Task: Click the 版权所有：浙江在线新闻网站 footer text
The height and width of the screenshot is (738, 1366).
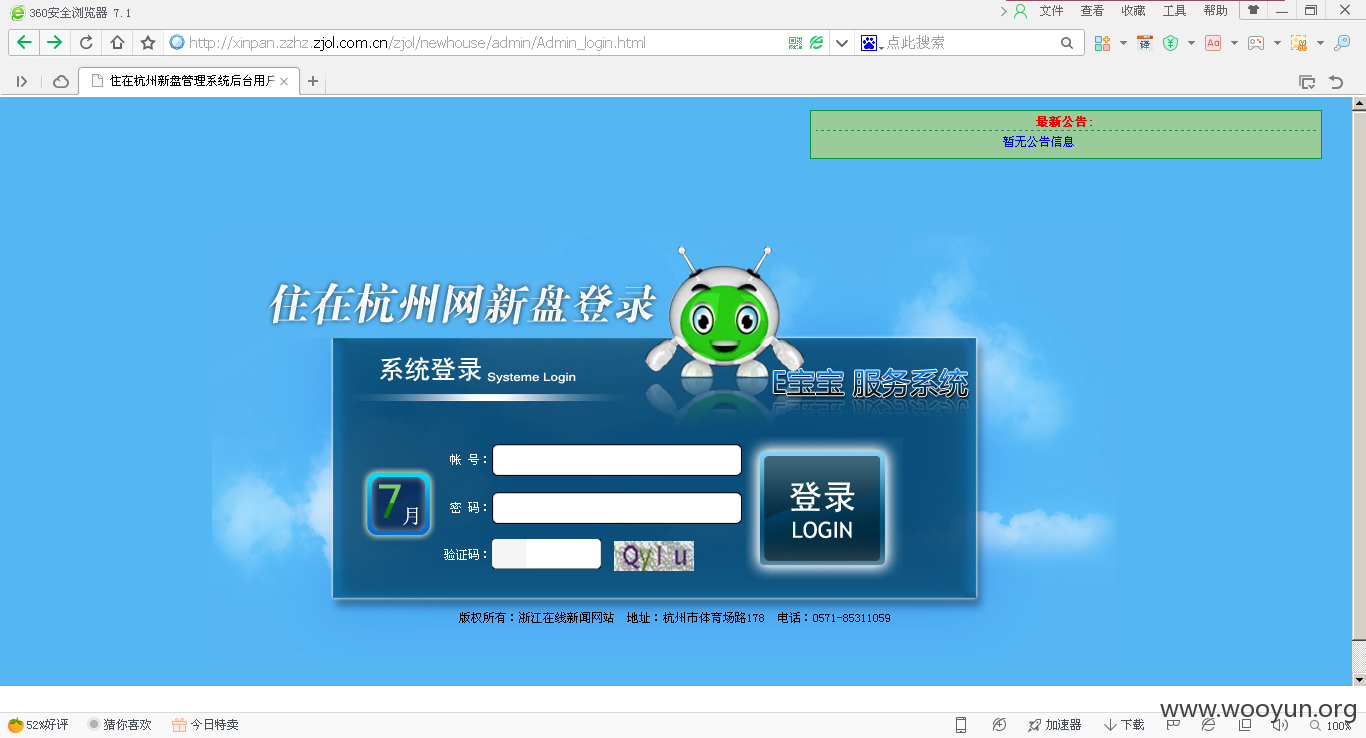Action: coord(536,618)
